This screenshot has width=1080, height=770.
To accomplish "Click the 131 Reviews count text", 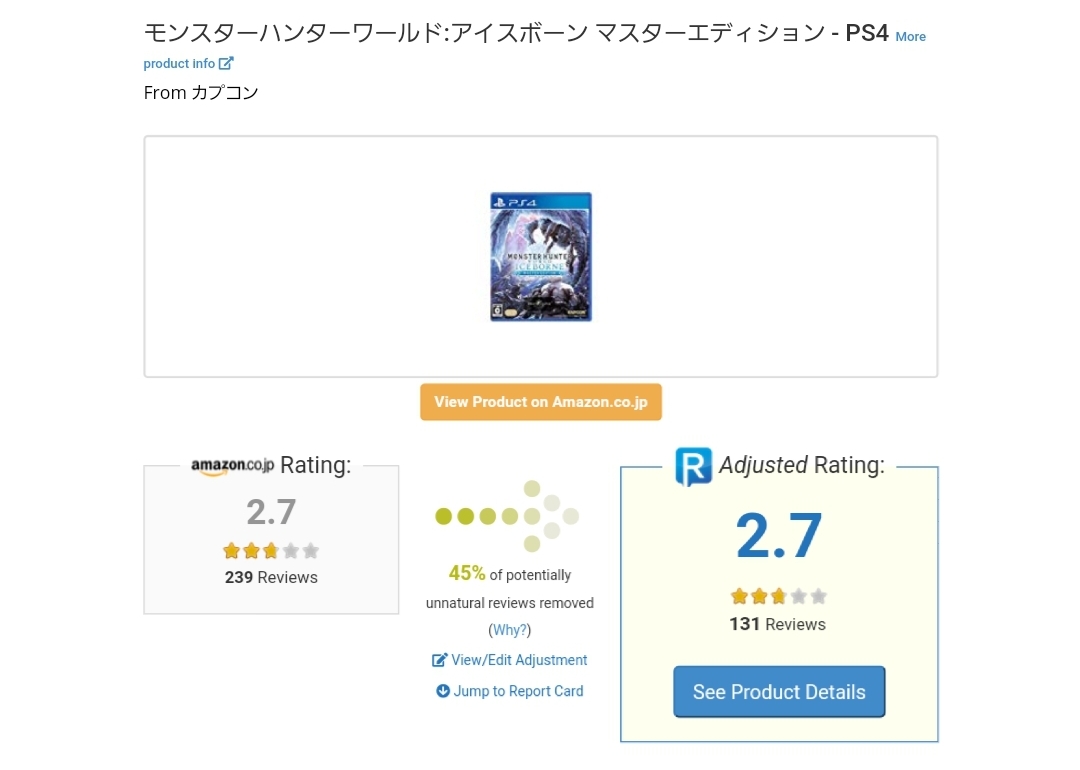I will pyautogui.click(x=778, y=624).
